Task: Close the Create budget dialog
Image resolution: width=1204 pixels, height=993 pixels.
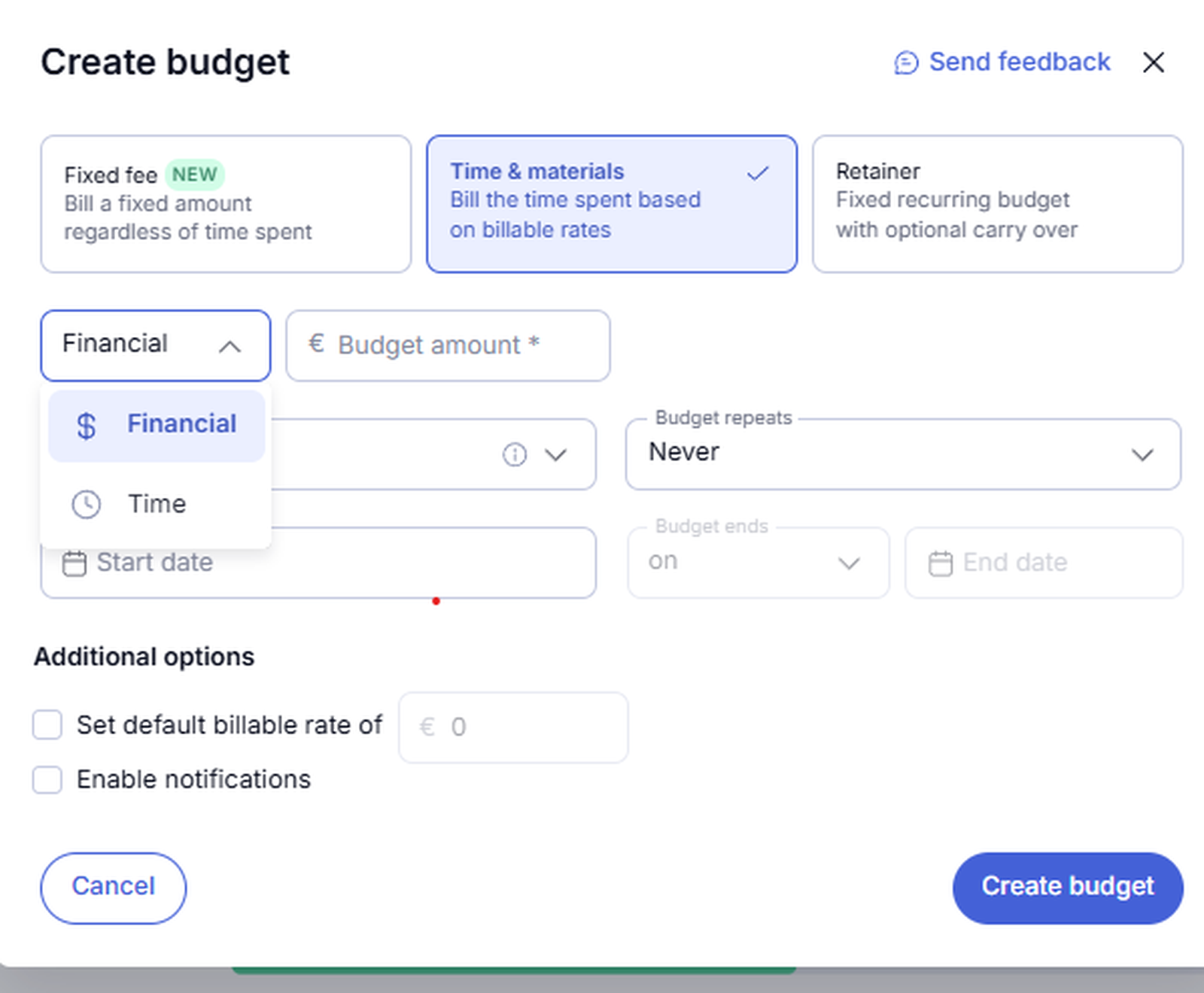Action: (x=1153, y=62)
